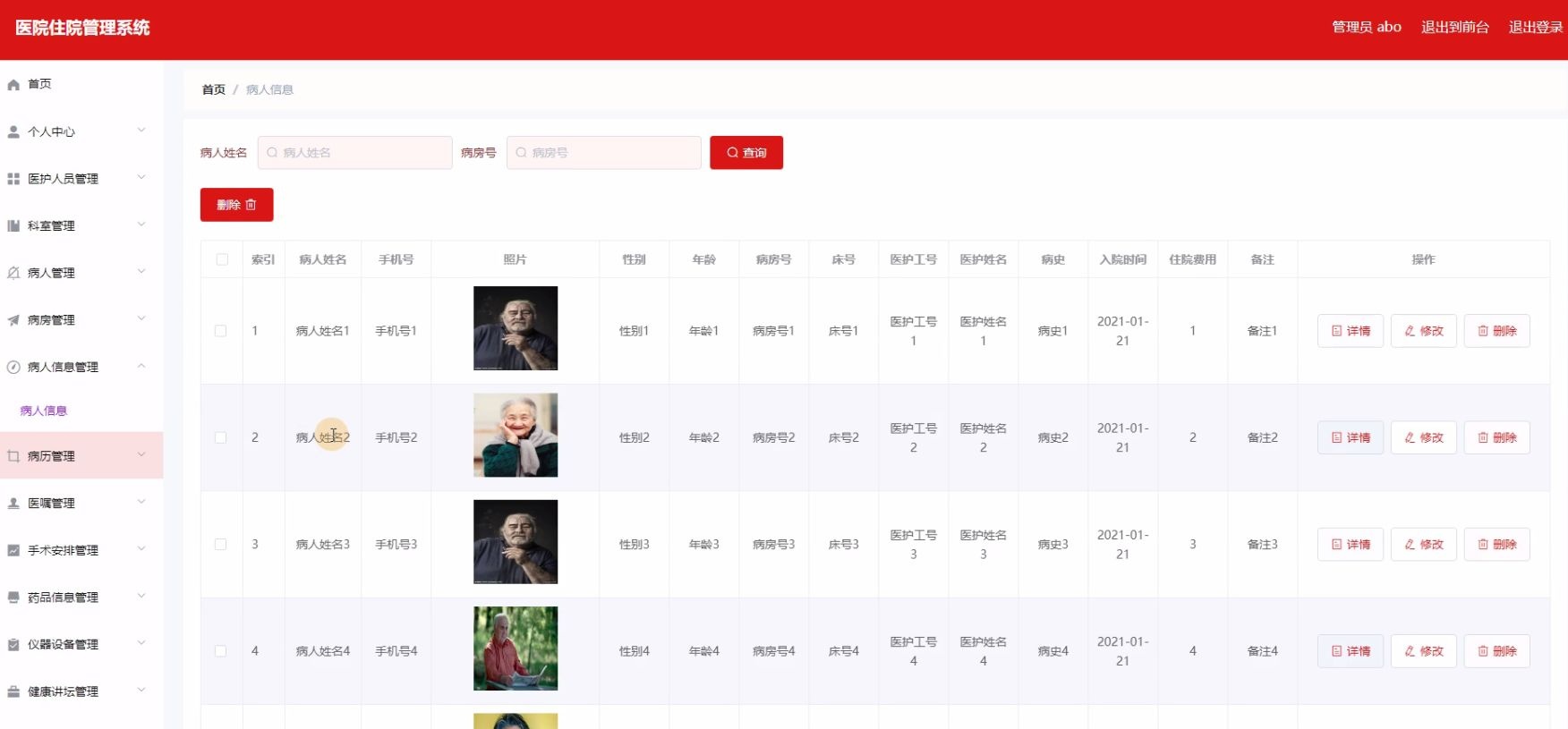Open the photo of 病人姓名2

pos(516,435)
